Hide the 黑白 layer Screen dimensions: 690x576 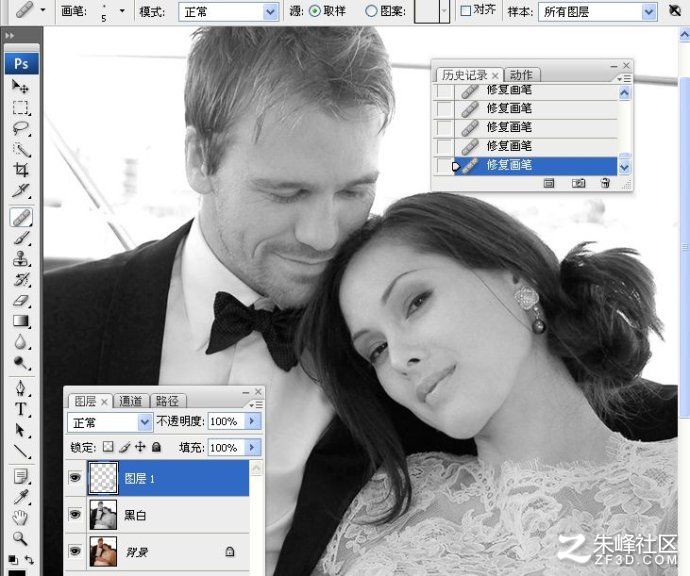[x=75, y=514]
